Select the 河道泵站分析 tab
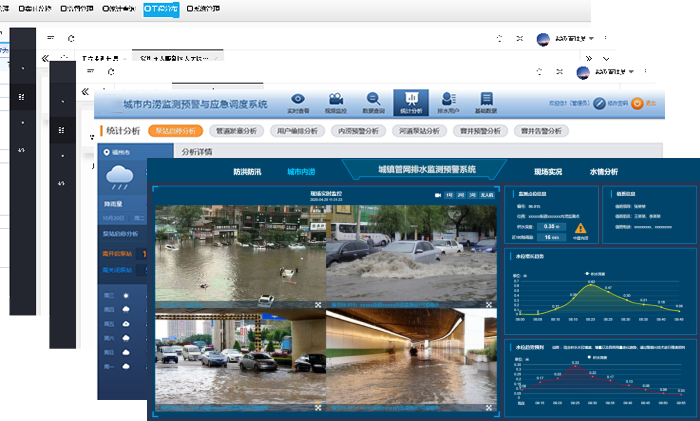Screen dimensions: 700x421 point(419,131)
